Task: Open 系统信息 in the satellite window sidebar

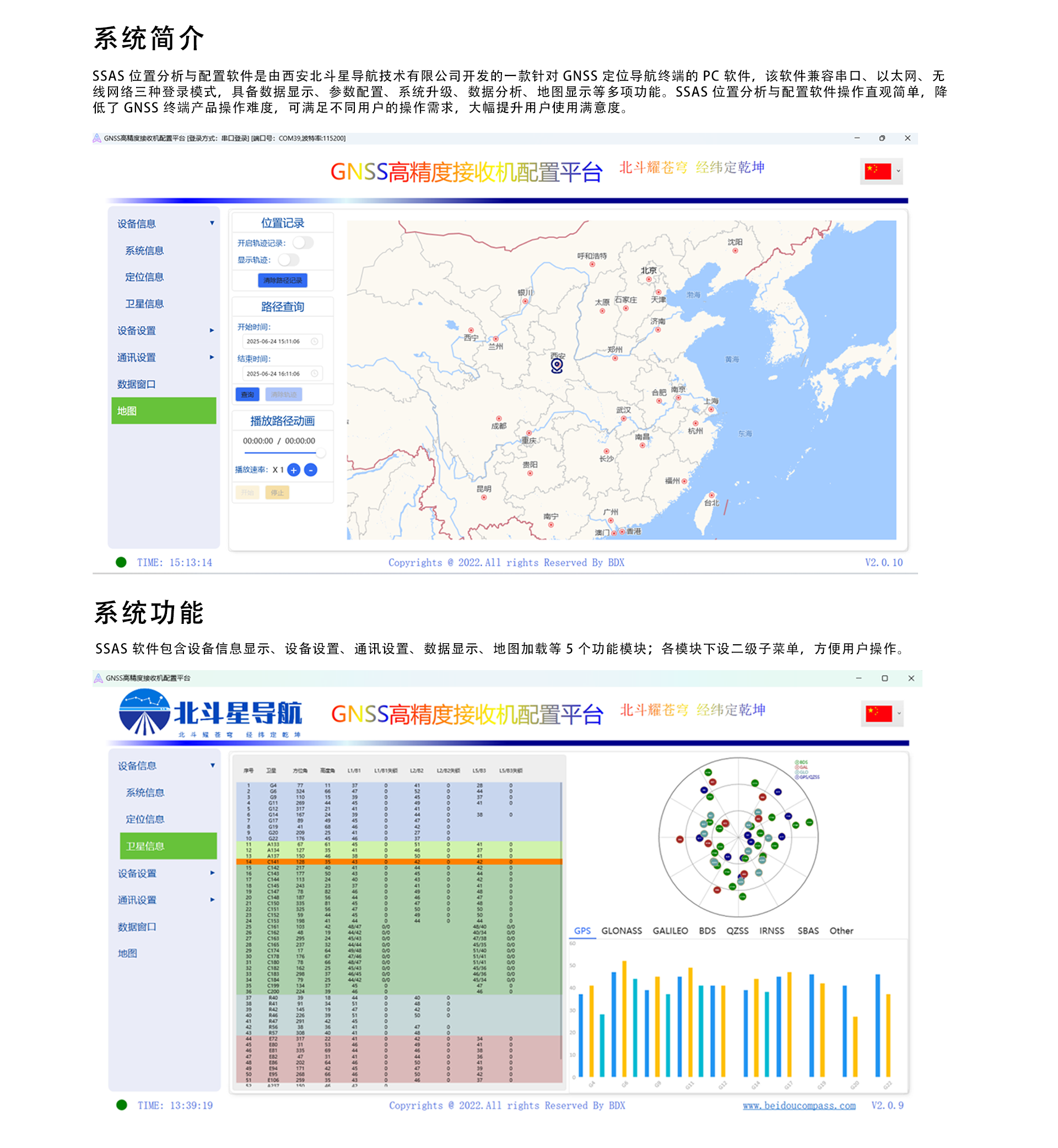Action: coord(145,793)
